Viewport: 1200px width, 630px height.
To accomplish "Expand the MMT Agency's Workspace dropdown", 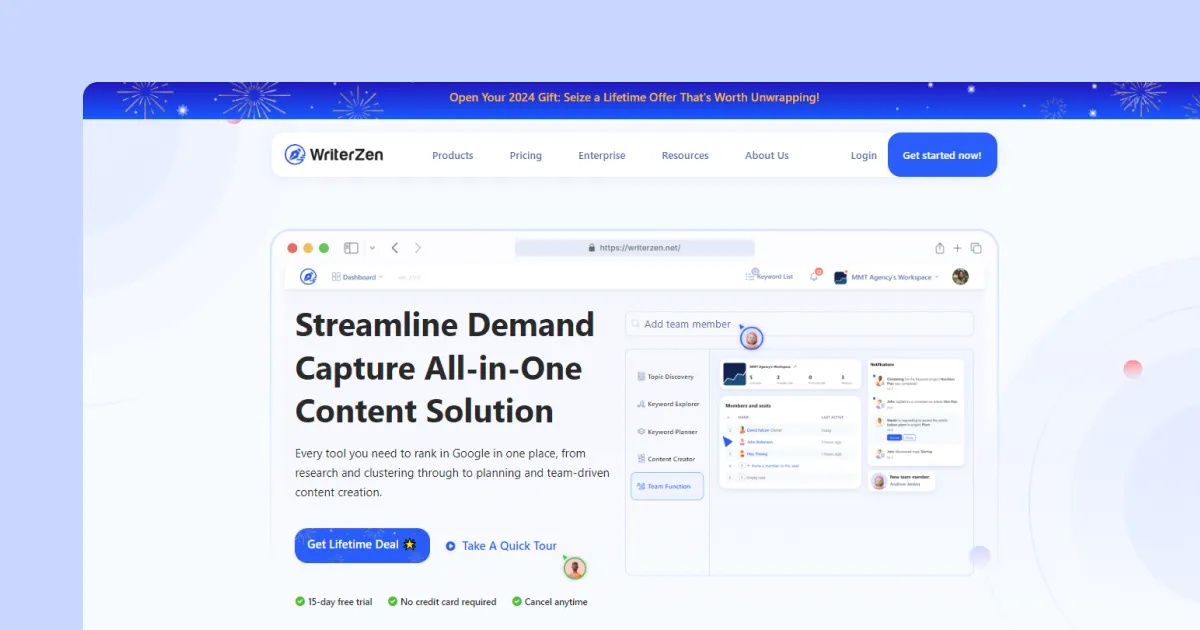I will coord(887,277).
